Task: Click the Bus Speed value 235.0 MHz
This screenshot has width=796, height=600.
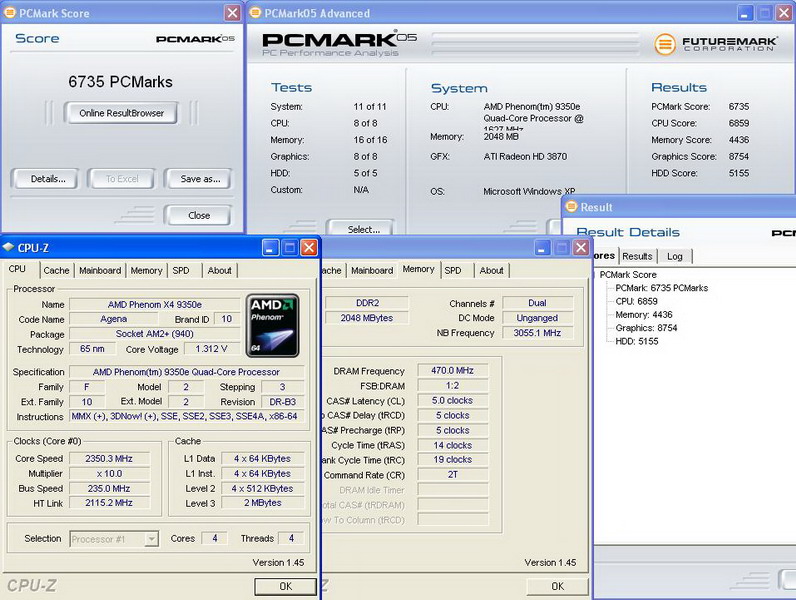Action: pyautogui.click(x=109, y=488)
